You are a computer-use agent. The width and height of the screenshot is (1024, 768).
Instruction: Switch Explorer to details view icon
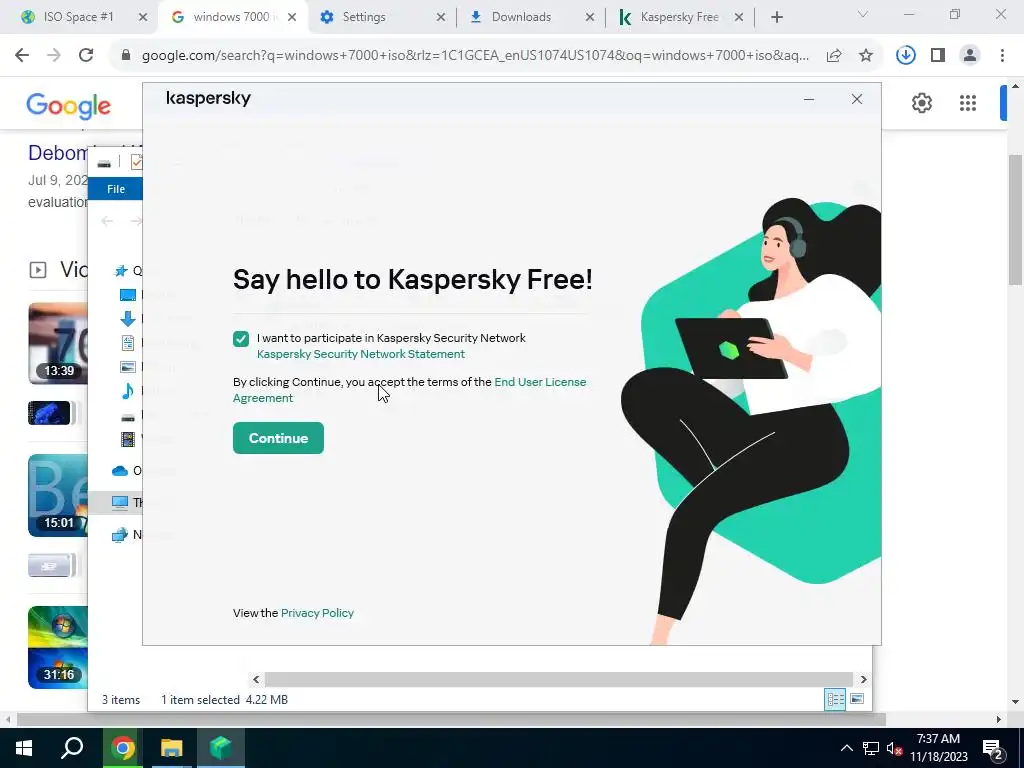[835, 699]
